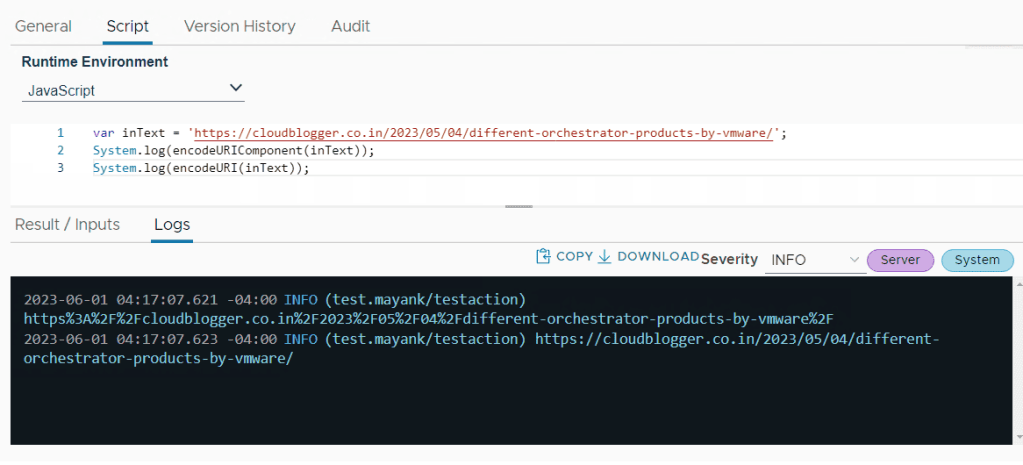Screen dimensions: 1023x465
Task: Toggle the System log filter pill
Action: pos(976,260)
